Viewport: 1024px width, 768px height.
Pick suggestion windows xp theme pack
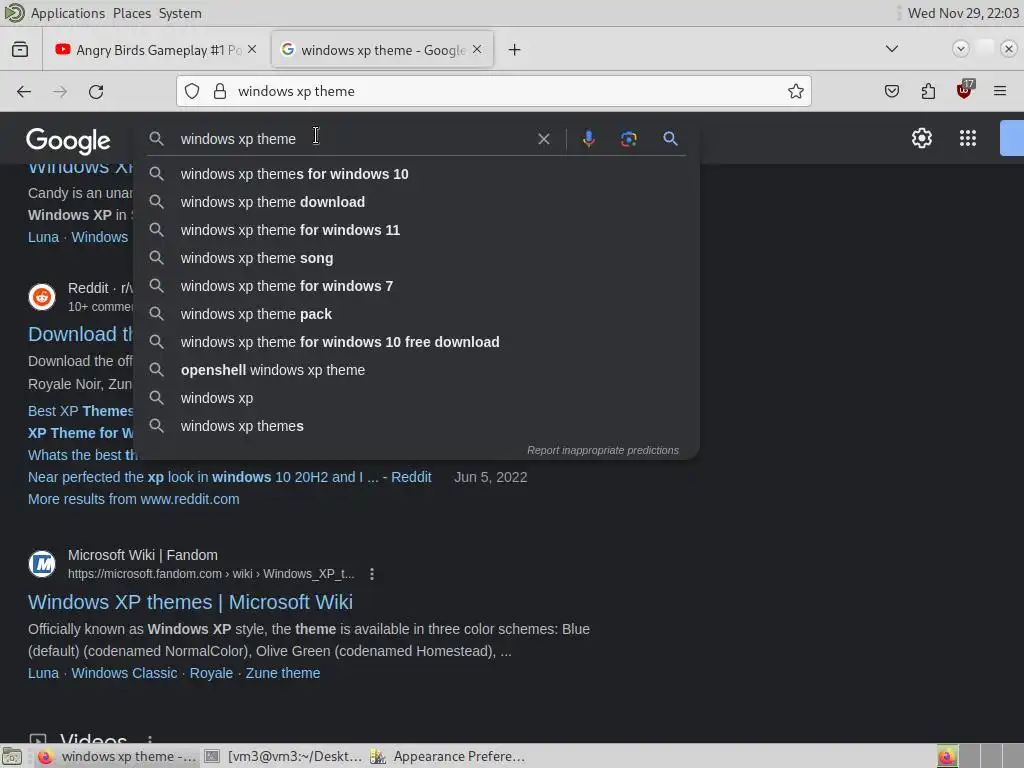click(416, 314)
